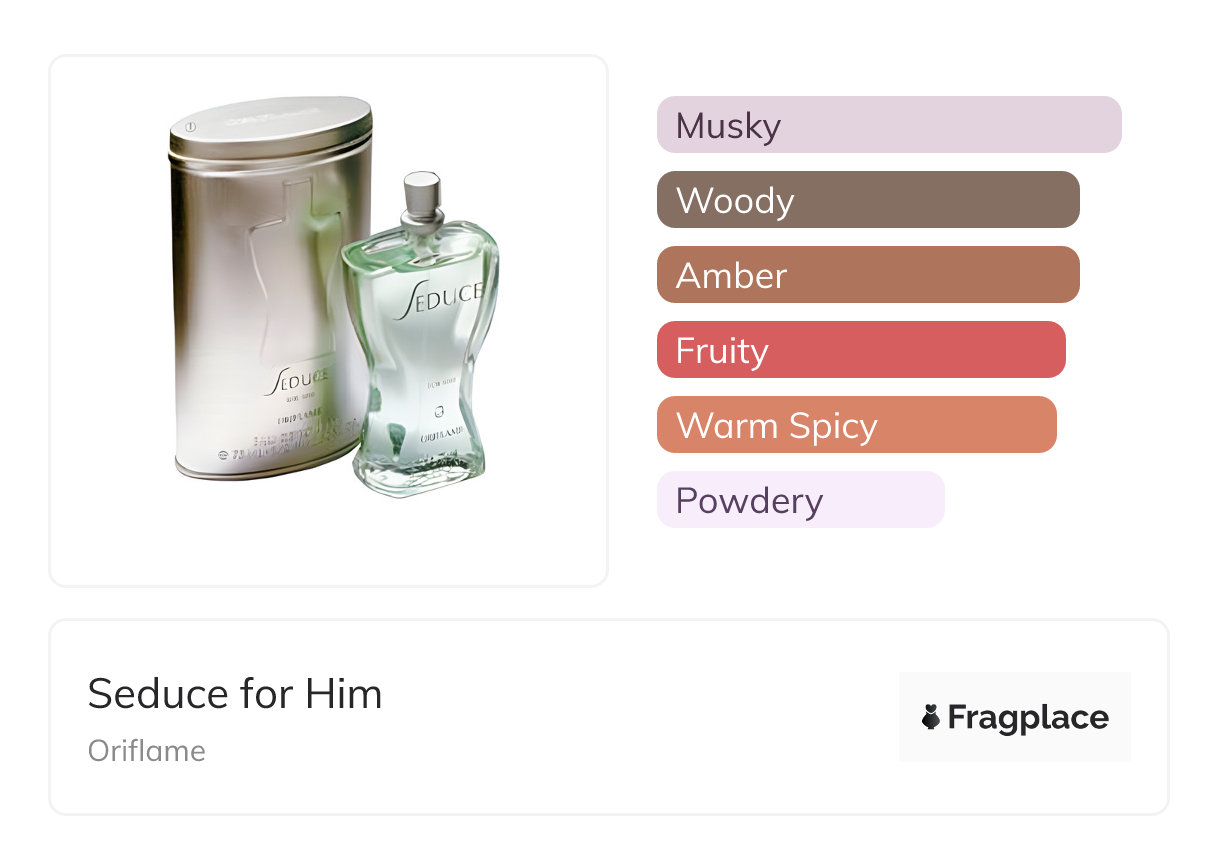Click the Fragplace wordmark text

pos(1028,717)
